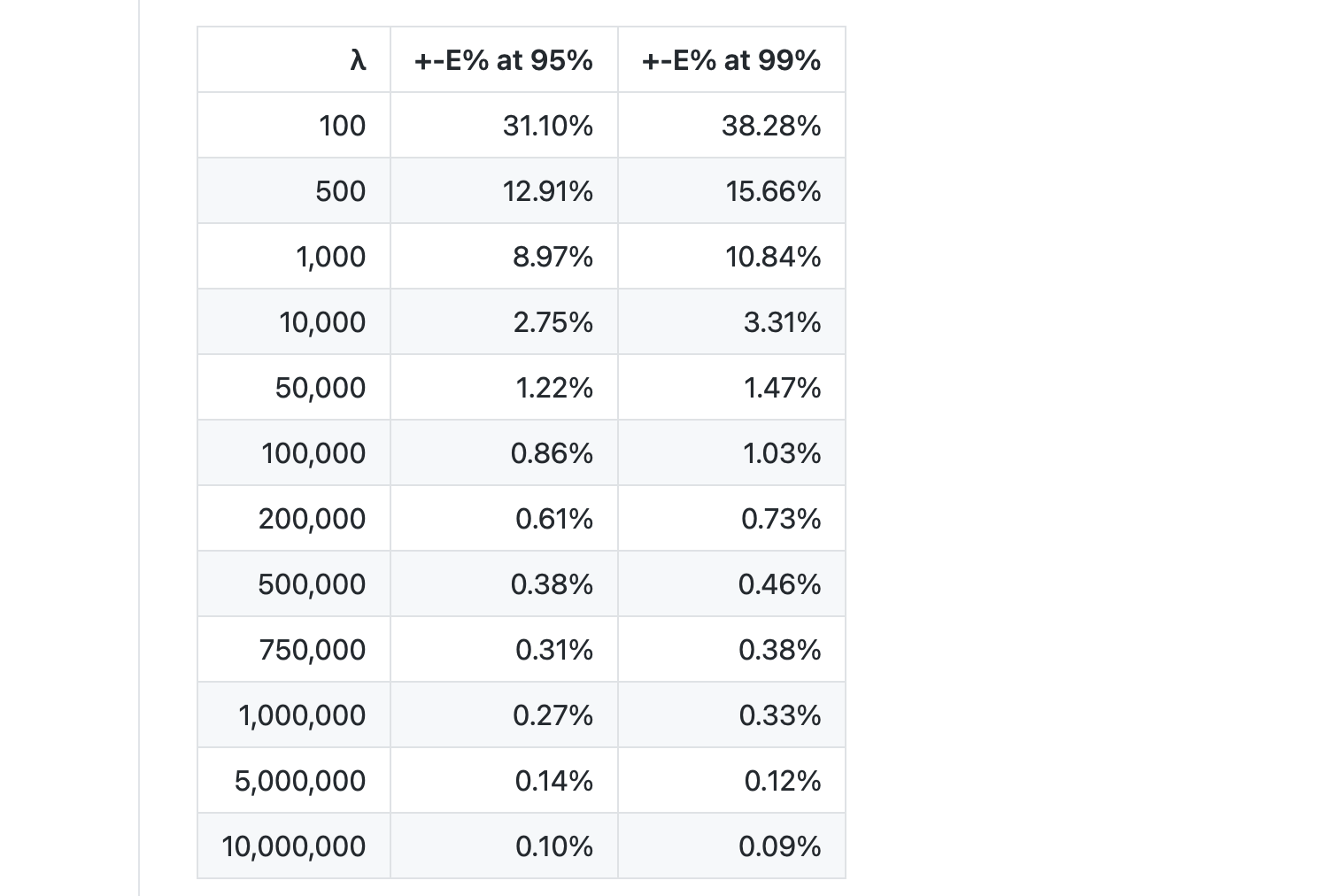Select the 0.46% cell
1337x896 pixels.
point(779,584)
